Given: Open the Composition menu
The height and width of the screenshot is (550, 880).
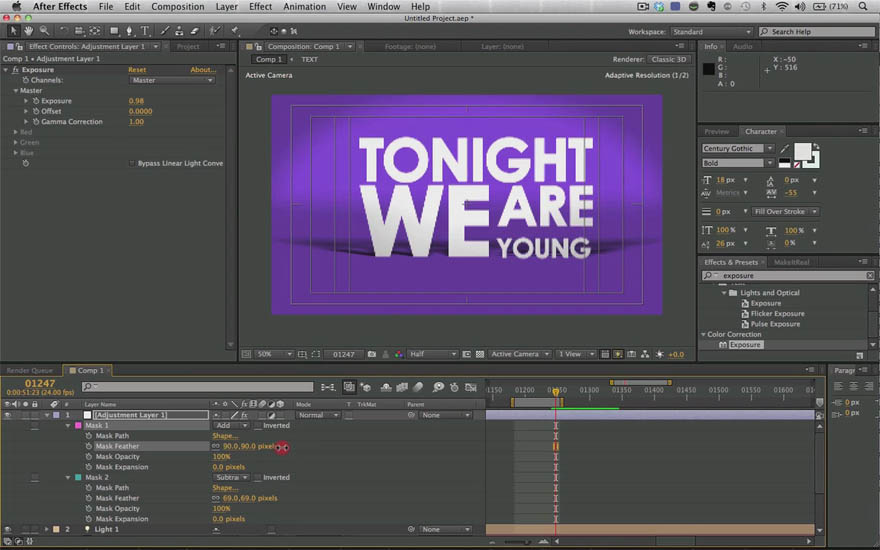Looking at the screenshot, I should (x=177, y=7).
